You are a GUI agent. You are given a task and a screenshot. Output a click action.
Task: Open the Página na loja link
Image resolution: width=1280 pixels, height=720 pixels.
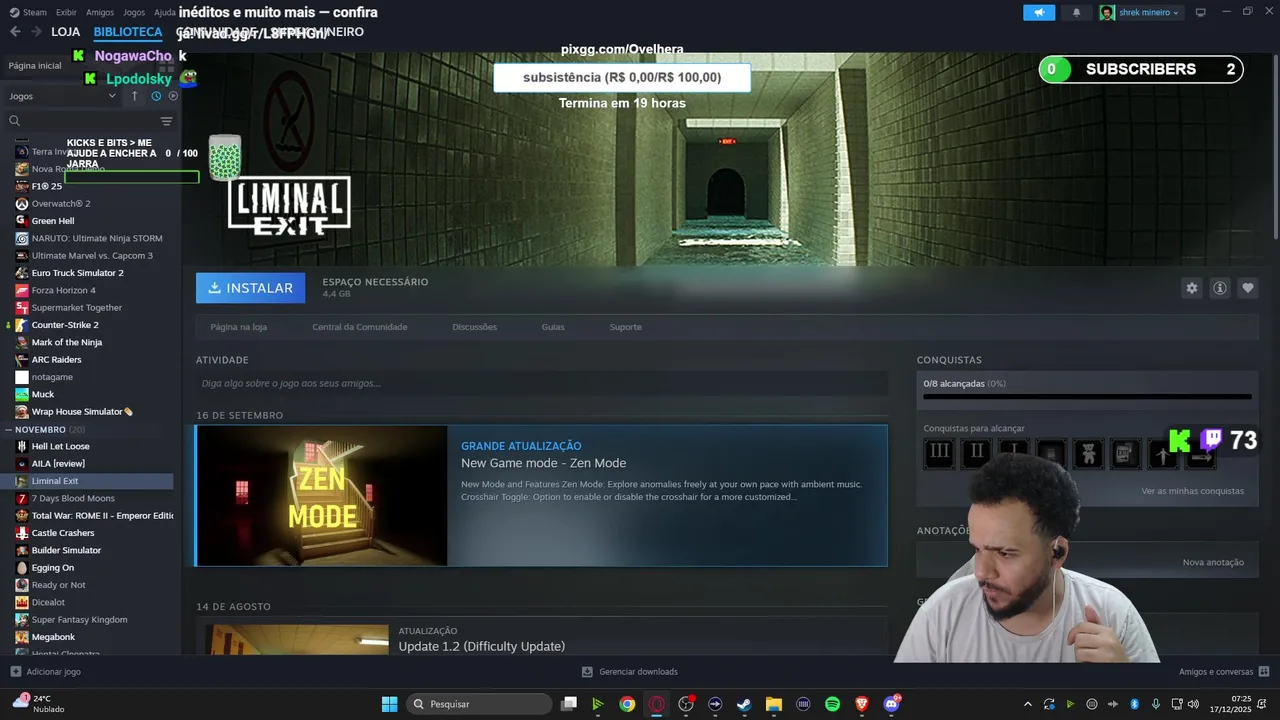[238, 327]
